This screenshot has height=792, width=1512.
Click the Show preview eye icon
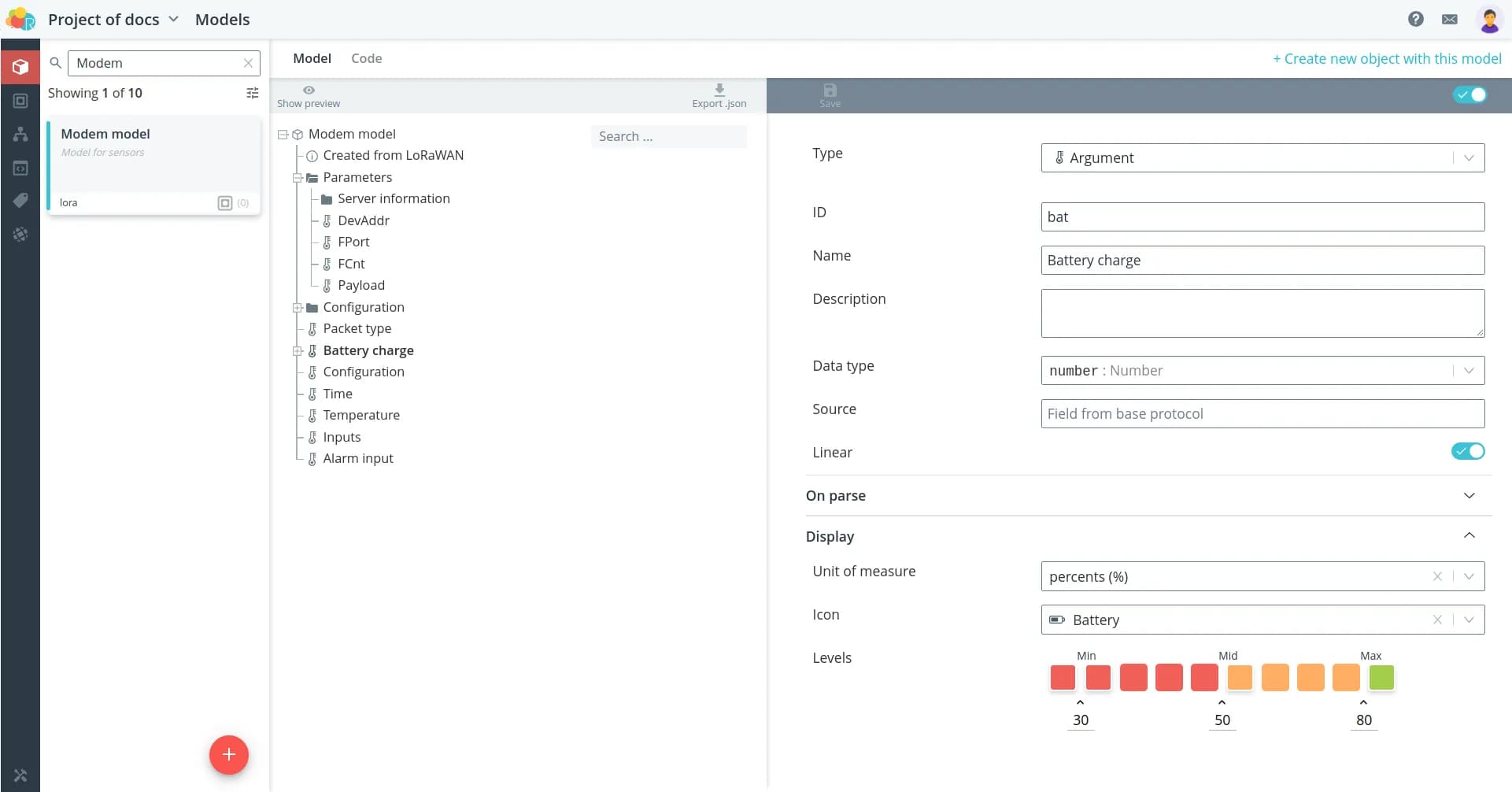pyautogui.click(x=309, y=91)
